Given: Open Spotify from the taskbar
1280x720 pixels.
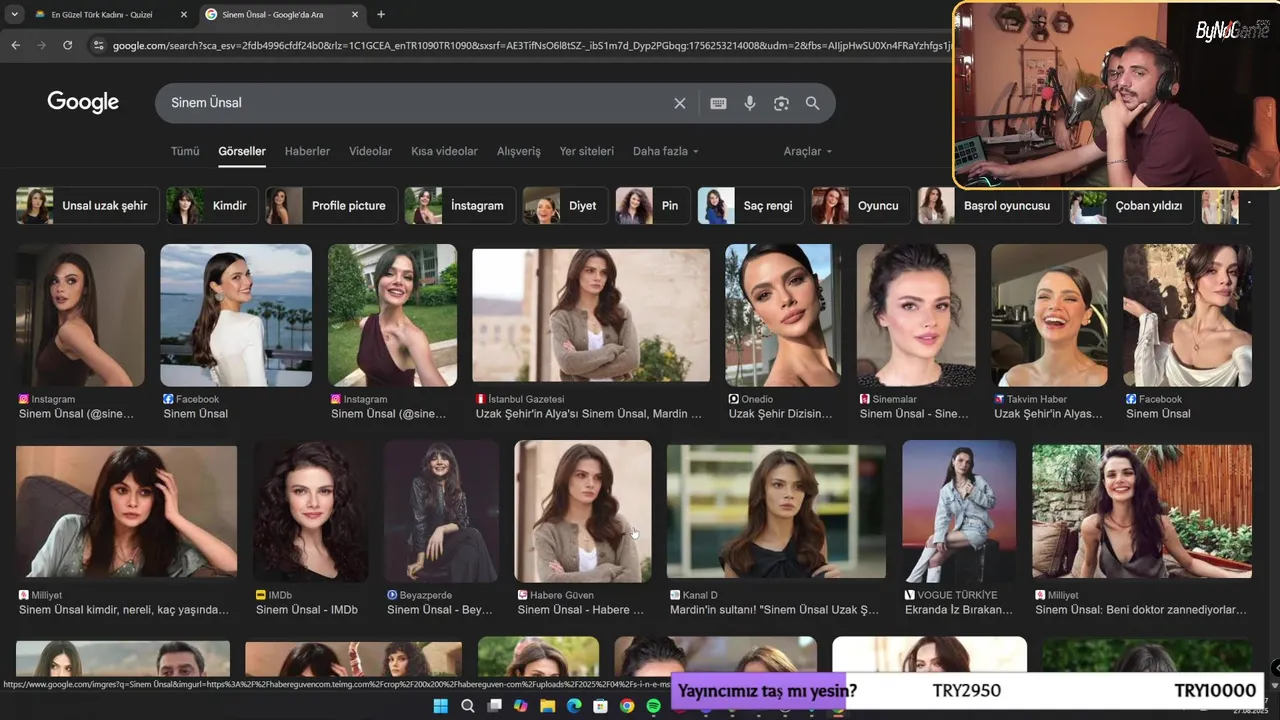Looking at the screenshot, I should 653,706.
